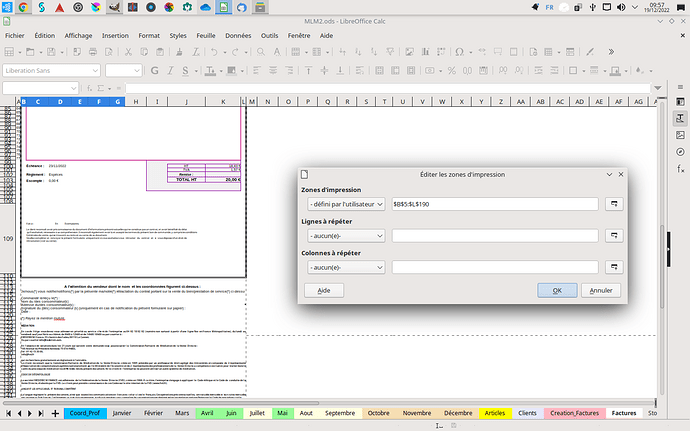
Task: Open the background color dropdown arrow
Action: [242, 70]
